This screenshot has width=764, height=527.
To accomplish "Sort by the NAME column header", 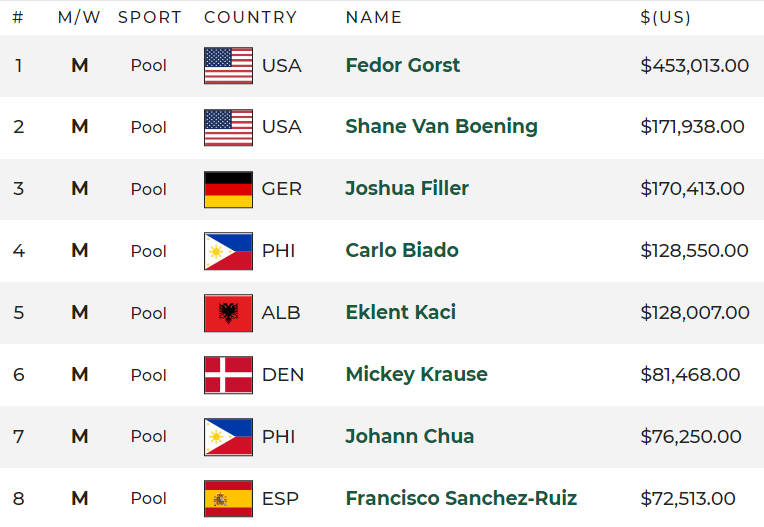I will click(x=374, y=18).
